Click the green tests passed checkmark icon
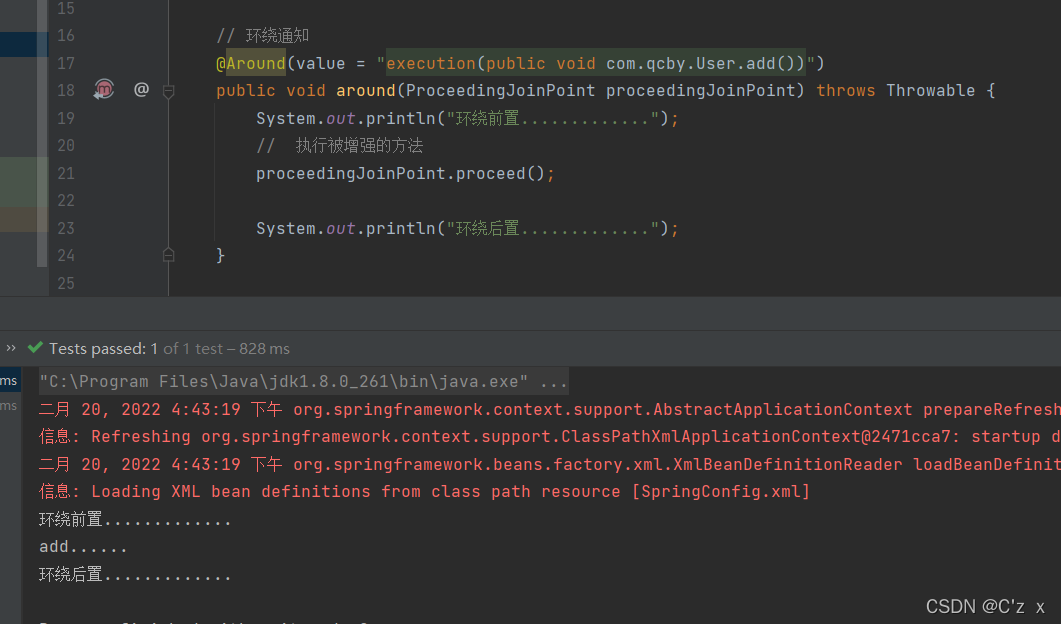 [x=35, y=348]
